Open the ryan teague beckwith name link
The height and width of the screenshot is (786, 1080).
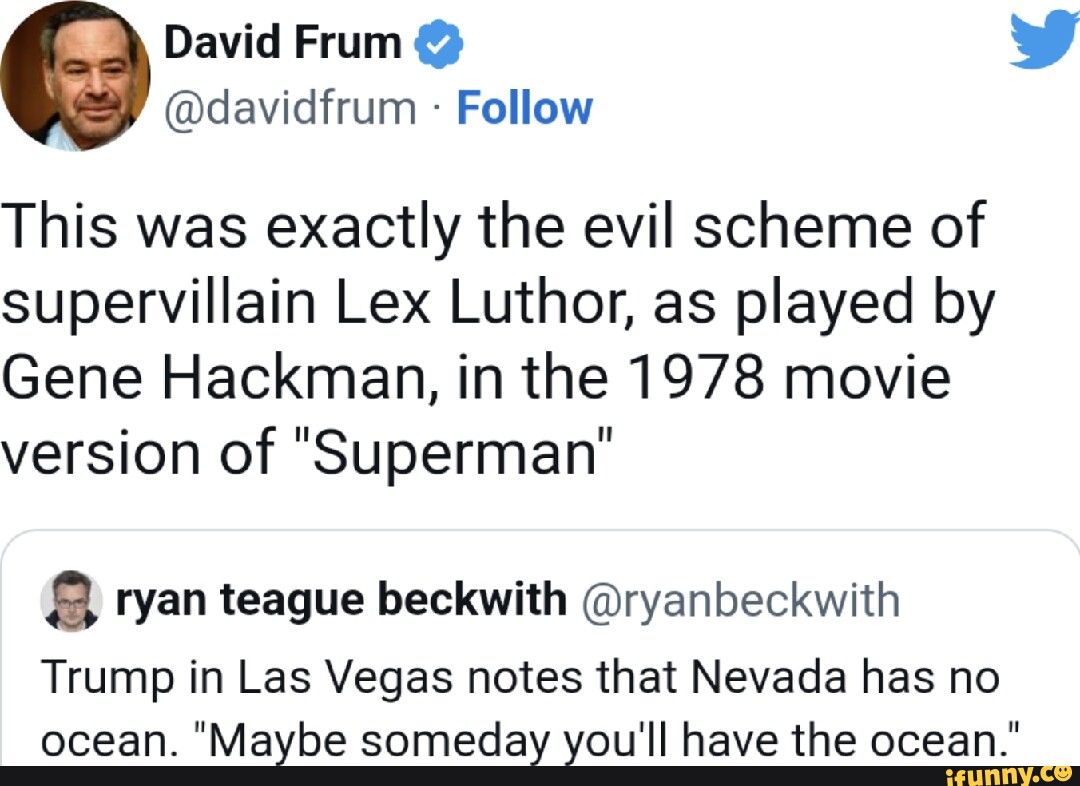point(341,600)
